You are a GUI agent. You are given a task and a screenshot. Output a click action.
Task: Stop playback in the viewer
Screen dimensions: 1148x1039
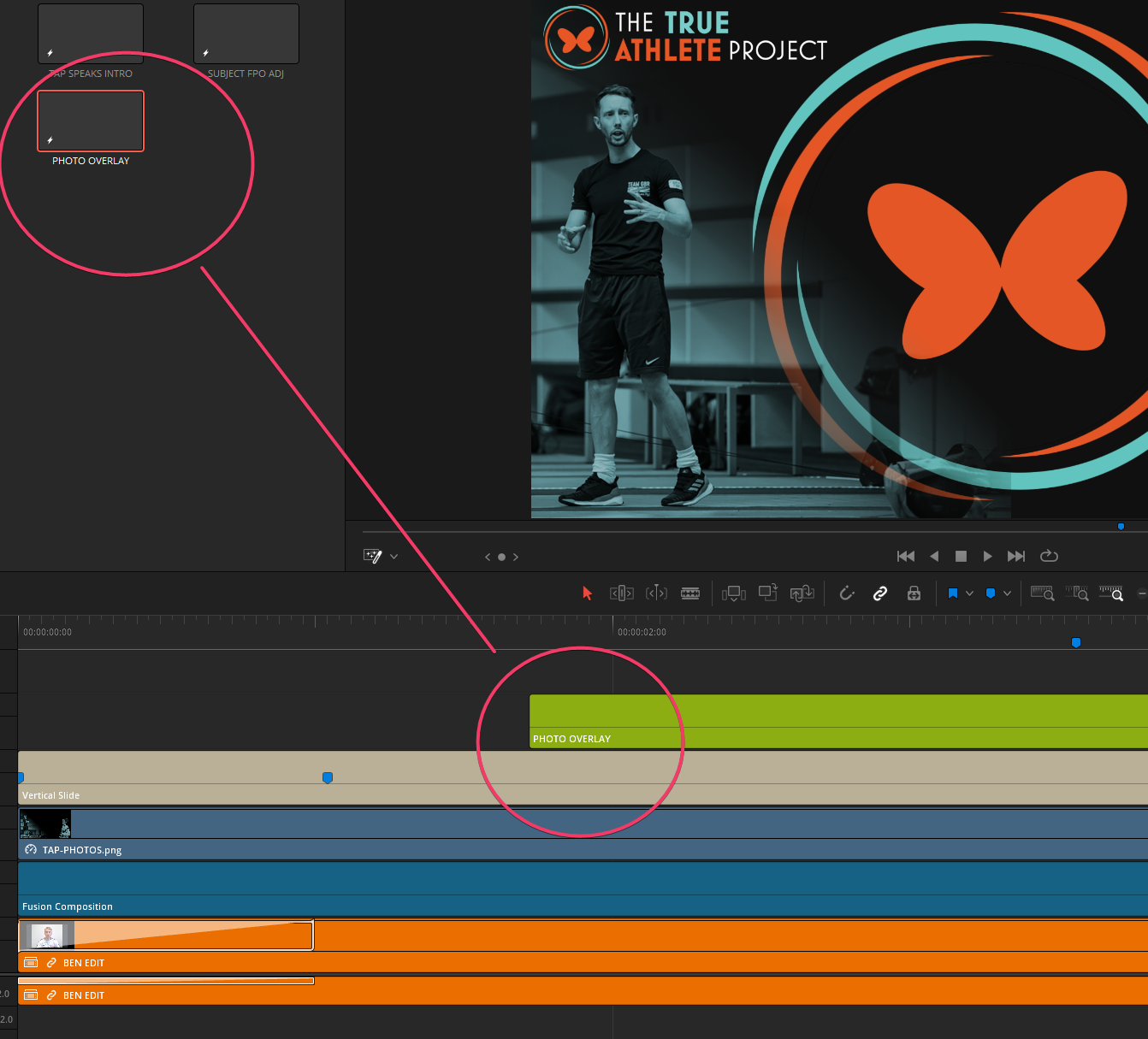[961, 556]
